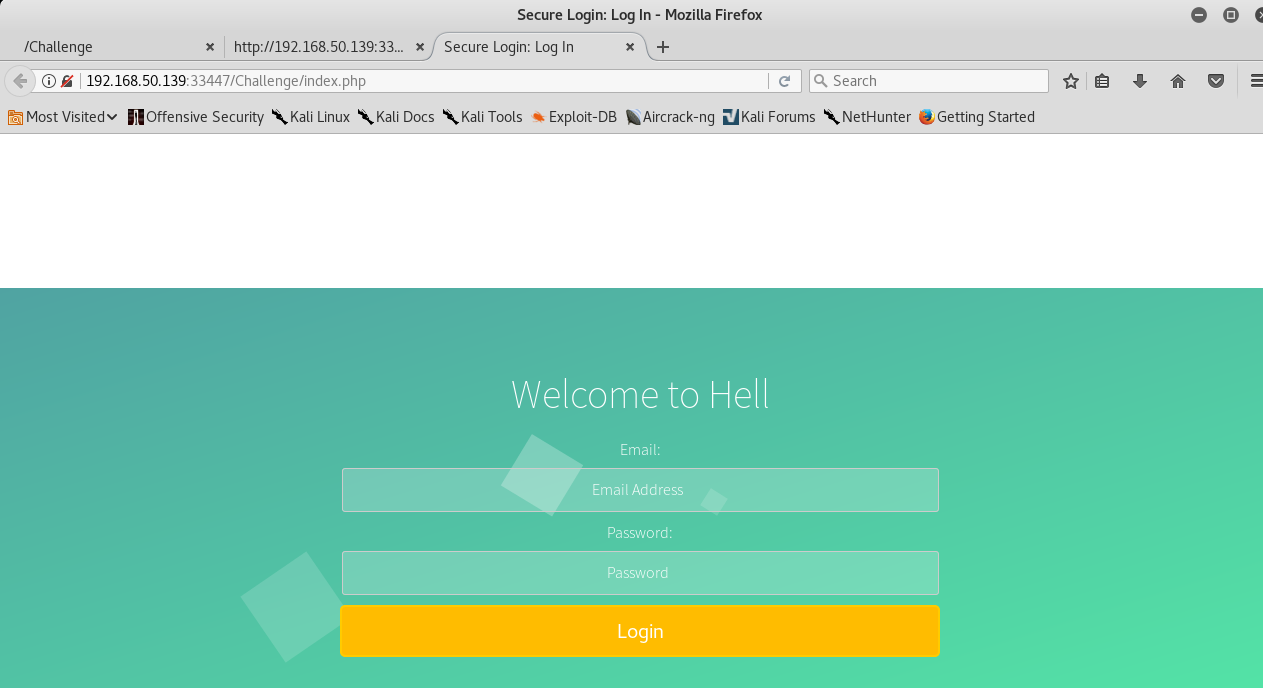Go back to the previous page

(x=19, y=81)
